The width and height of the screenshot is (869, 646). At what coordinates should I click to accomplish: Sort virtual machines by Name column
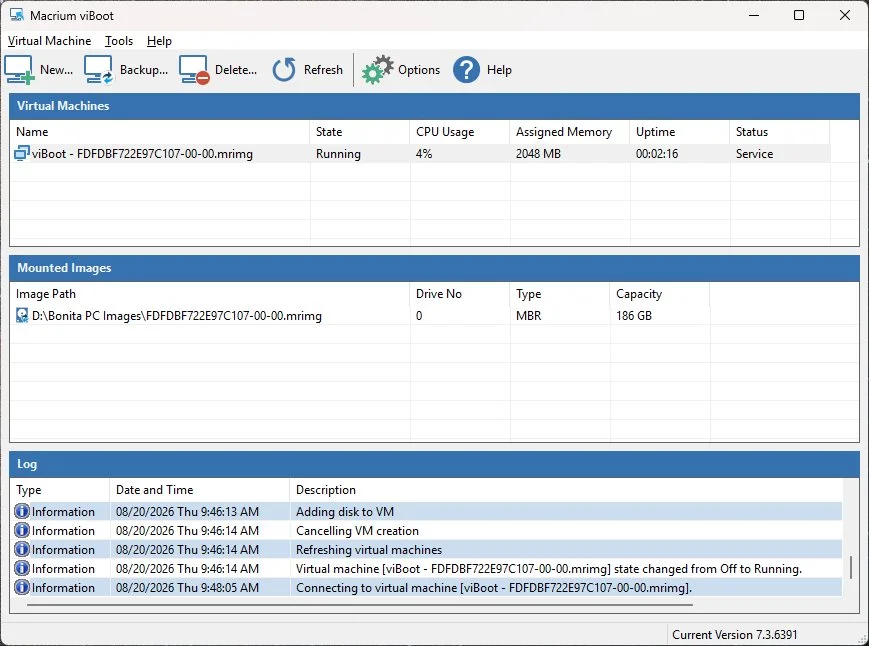(160, 132)
